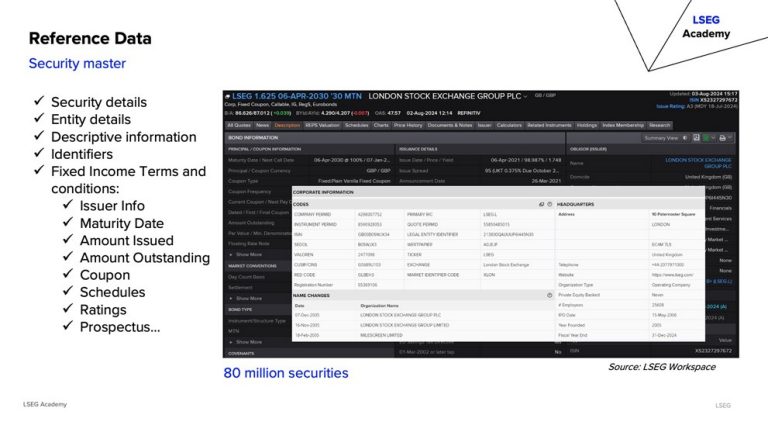
Task: Click the Bond Information section header
Action: coord(394,138)
